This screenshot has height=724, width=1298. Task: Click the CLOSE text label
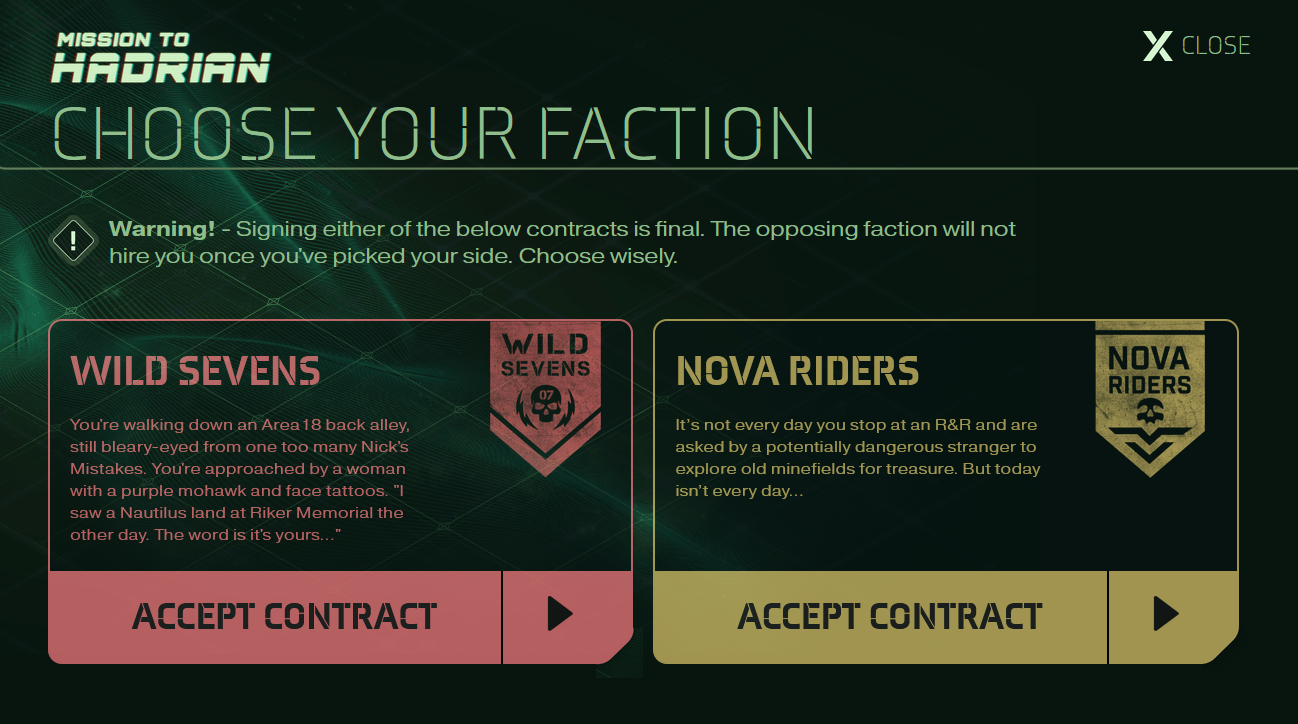(1216, 46)
